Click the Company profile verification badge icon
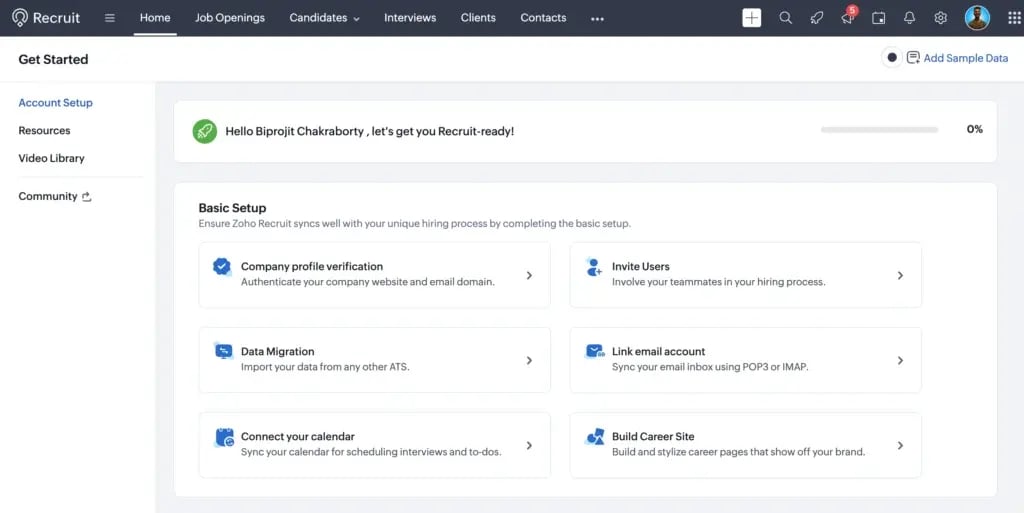 tap(222, 266)
